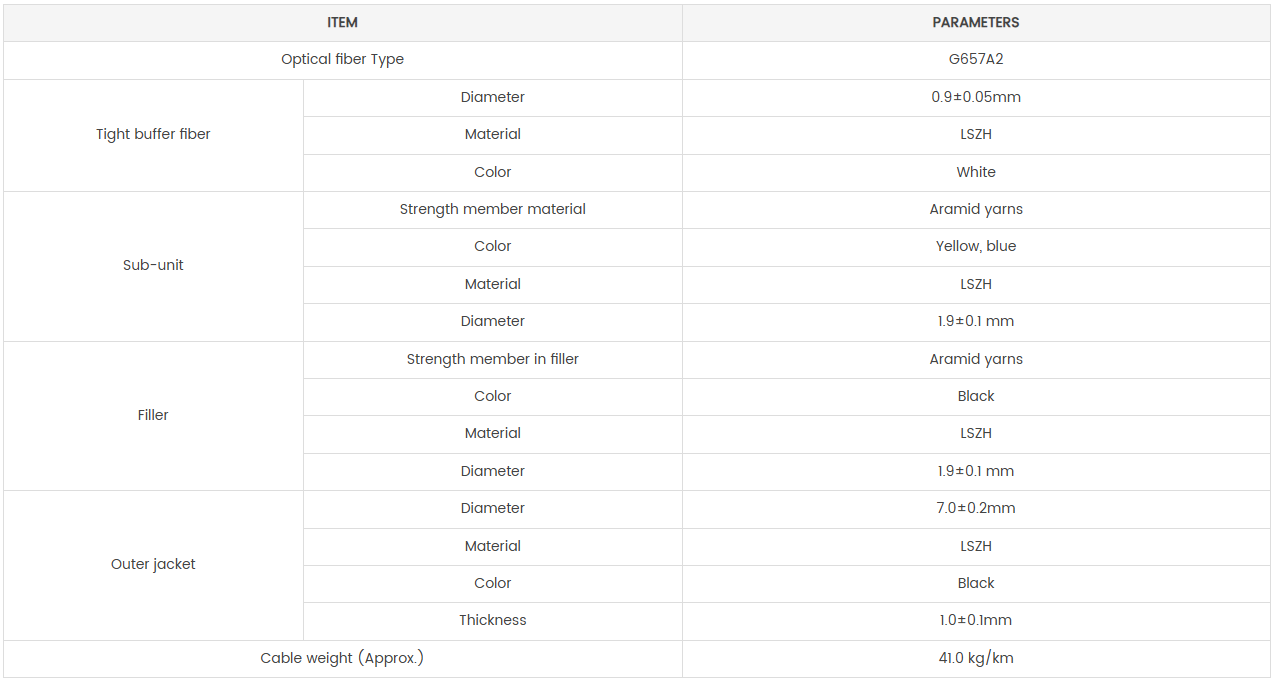Click the Black color value for Outer jacket
1271x682 pixels.
pos(975,583)
